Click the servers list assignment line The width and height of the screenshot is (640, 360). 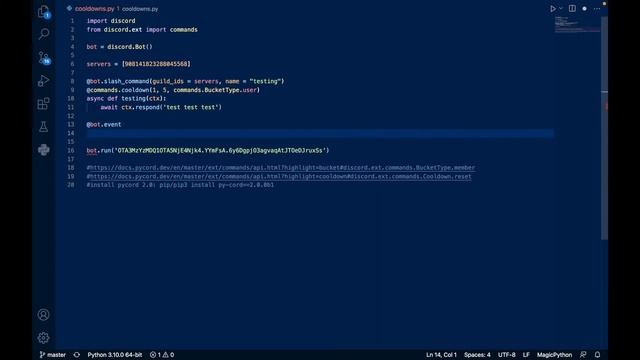(x=139, y=64)
